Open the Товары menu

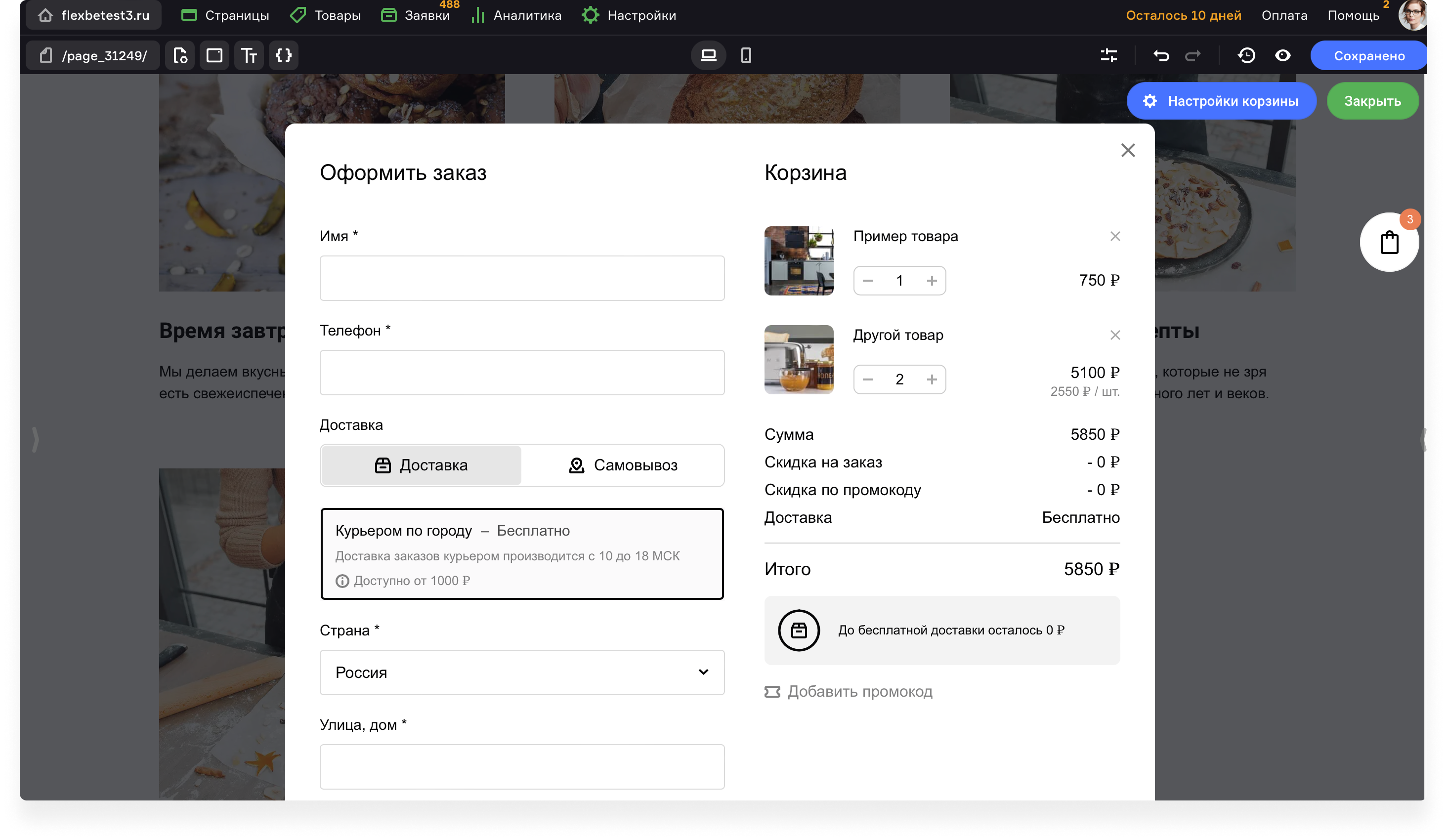(x=326, y=15)
